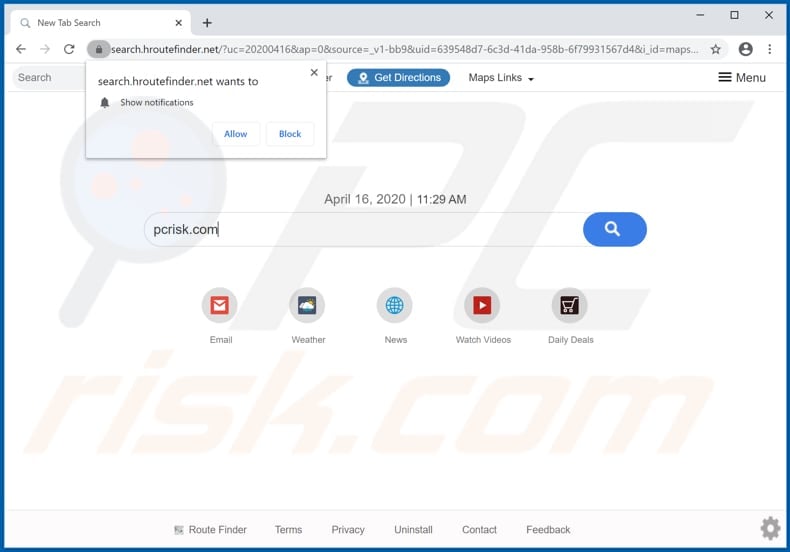Click the main search box containing pcrisk.com
Viewport: 790px width, 552px height.
[364, 229]
